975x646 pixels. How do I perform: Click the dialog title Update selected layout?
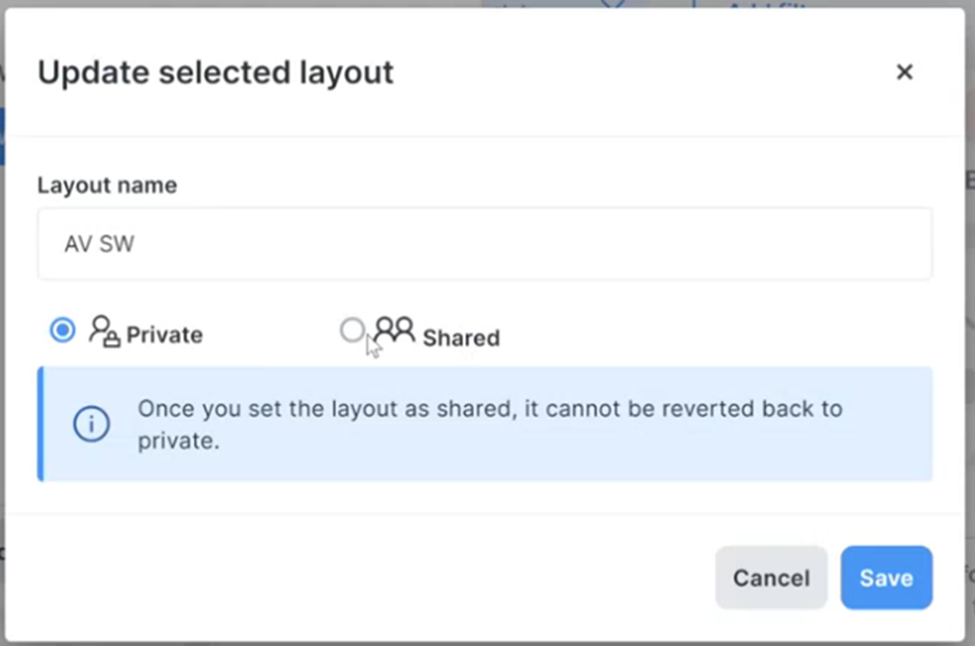pos(215,73)
